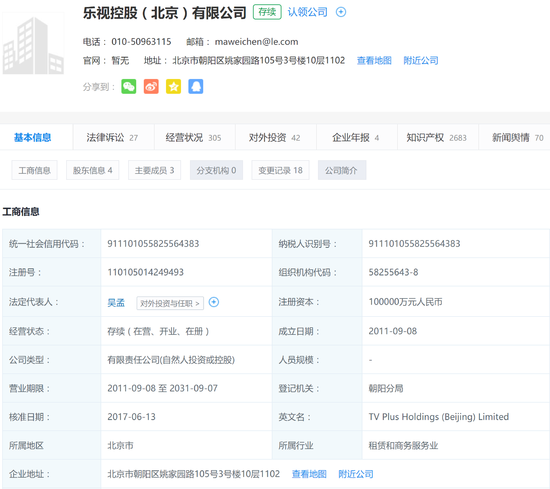Click registration authority 朝阳分局
Viewport: 550px width, 489px height.
pos(386,388)
